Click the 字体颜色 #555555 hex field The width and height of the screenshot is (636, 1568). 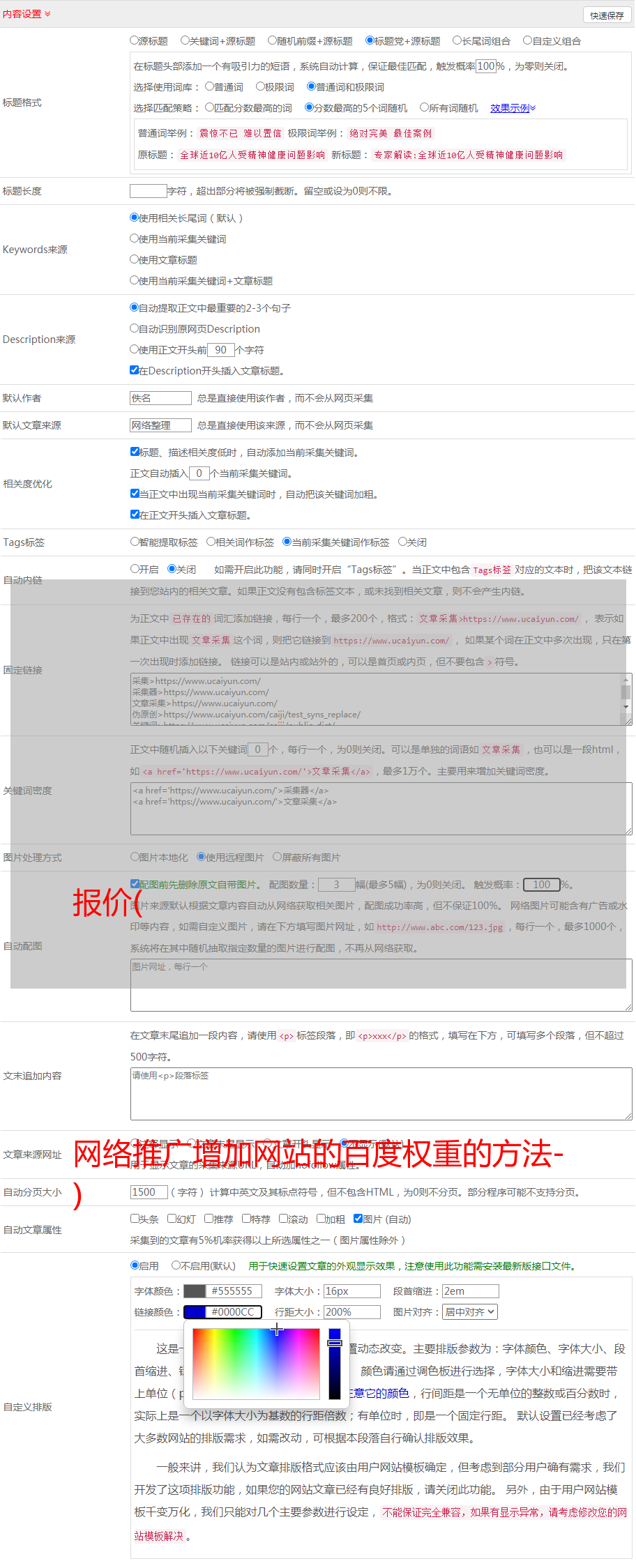tap(234, 1291)
